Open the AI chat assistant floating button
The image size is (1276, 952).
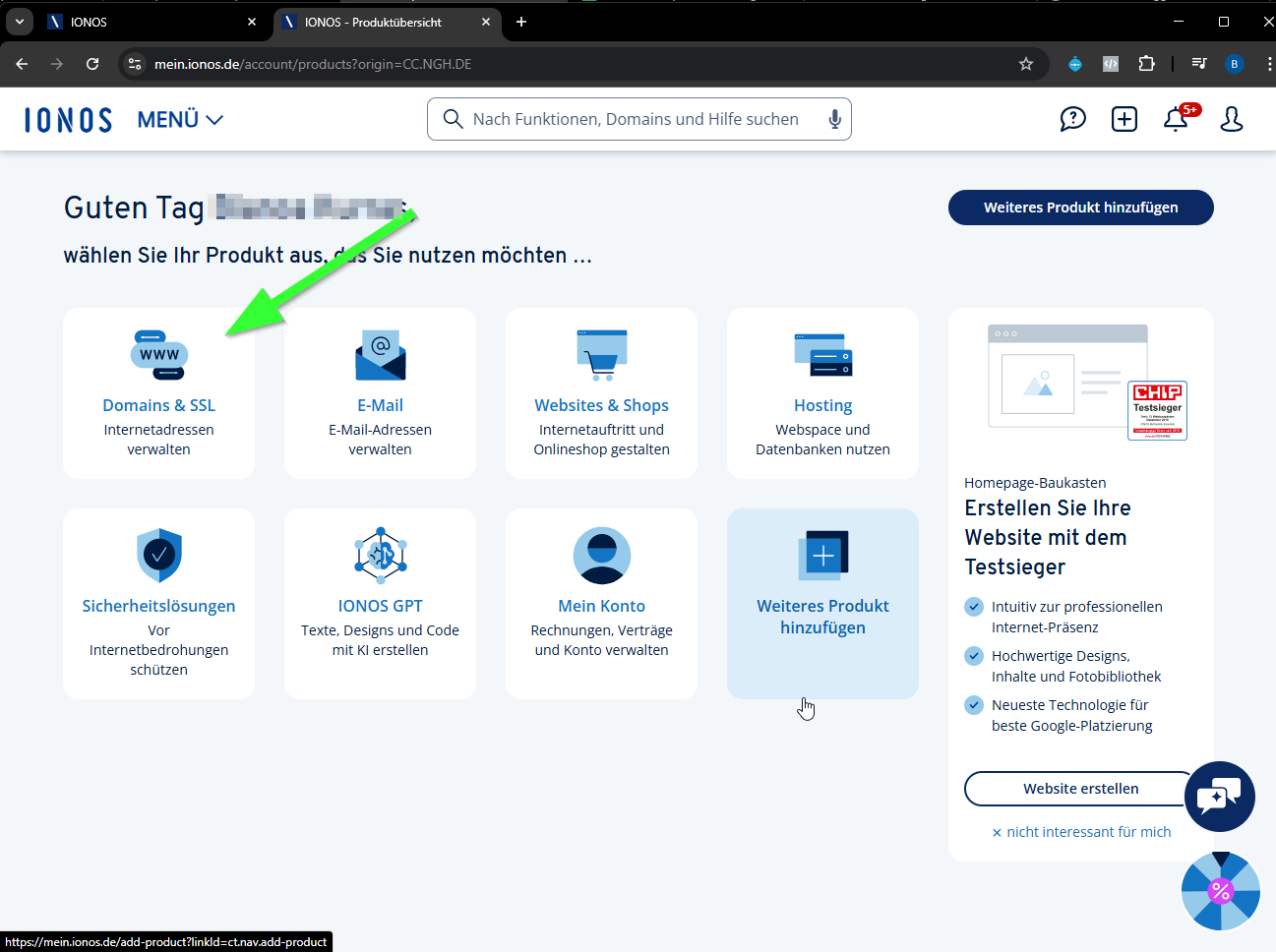(x=1220, y=797)
